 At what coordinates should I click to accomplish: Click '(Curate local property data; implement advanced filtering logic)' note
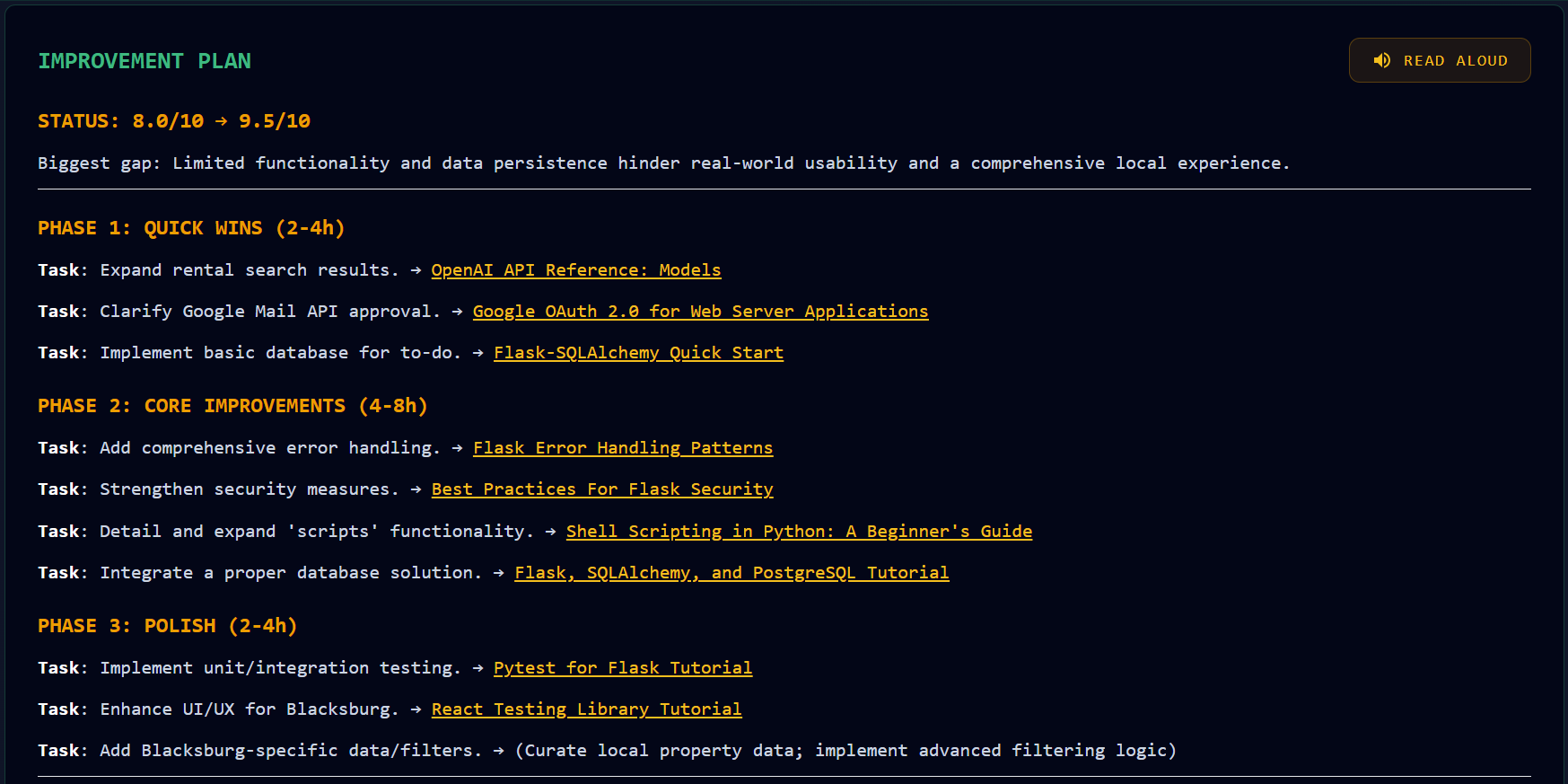[x=845, y=751]
